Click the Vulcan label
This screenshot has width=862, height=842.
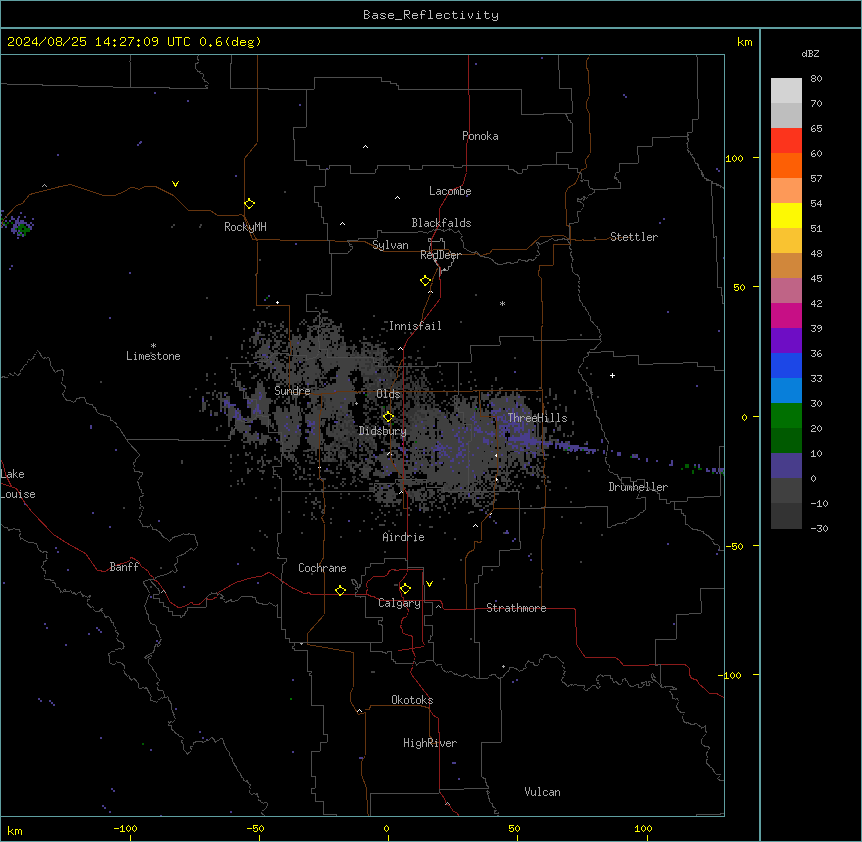(x=542, y=792)
